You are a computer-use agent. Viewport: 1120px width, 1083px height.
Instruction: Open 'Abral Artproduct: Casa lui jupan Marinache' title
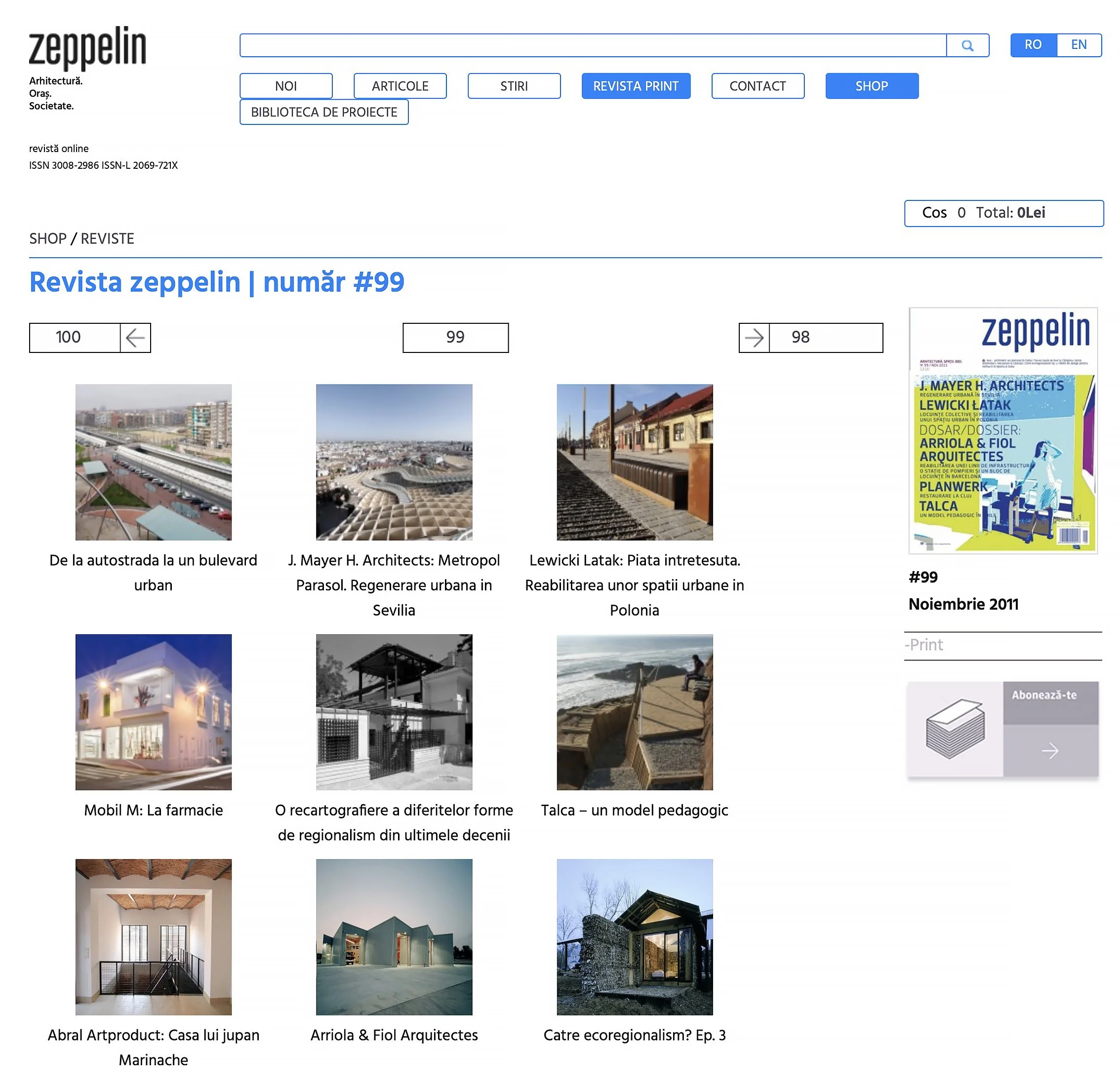154,1048
